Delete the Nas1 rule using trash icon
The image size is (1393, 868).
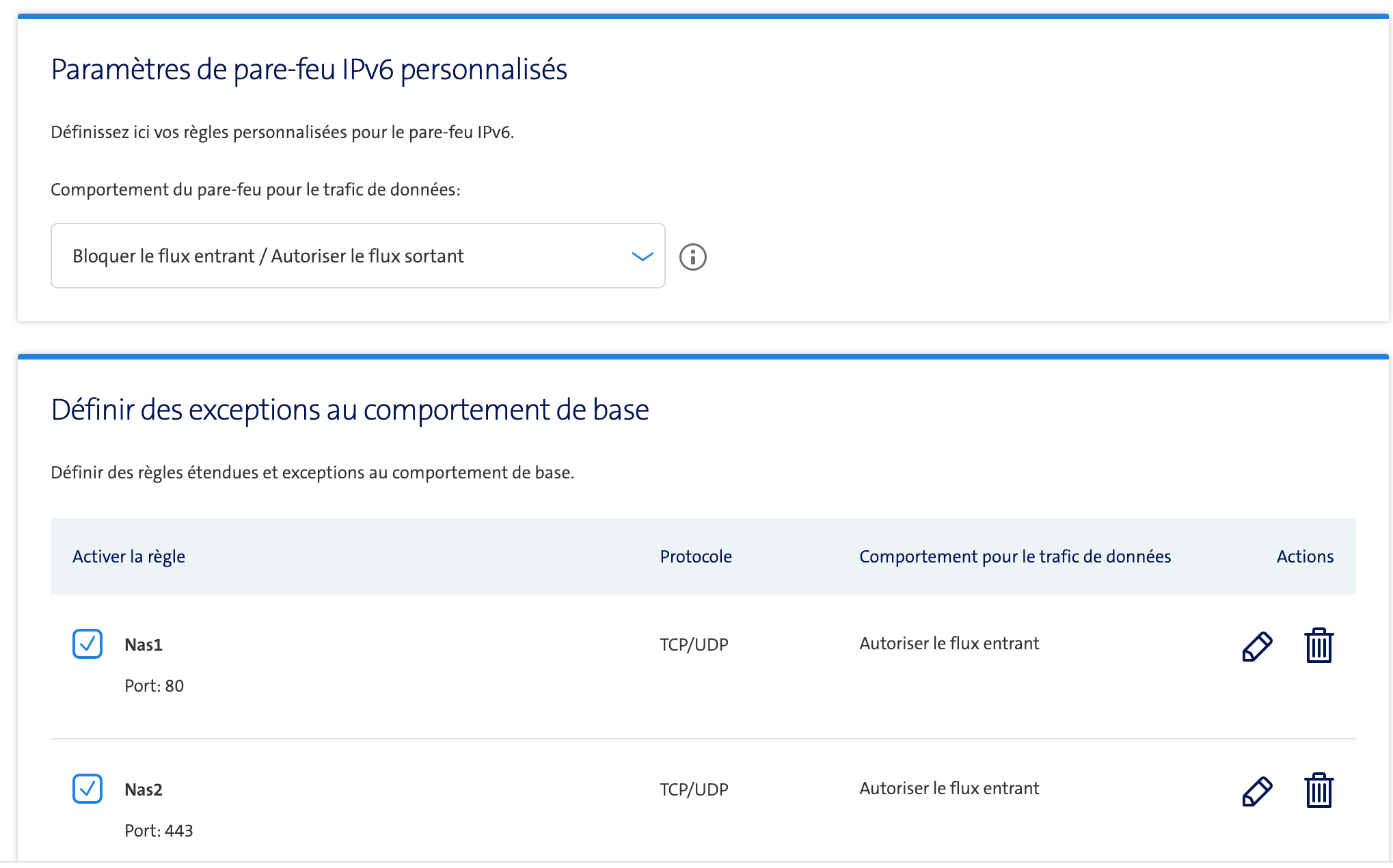(1318, 646)
